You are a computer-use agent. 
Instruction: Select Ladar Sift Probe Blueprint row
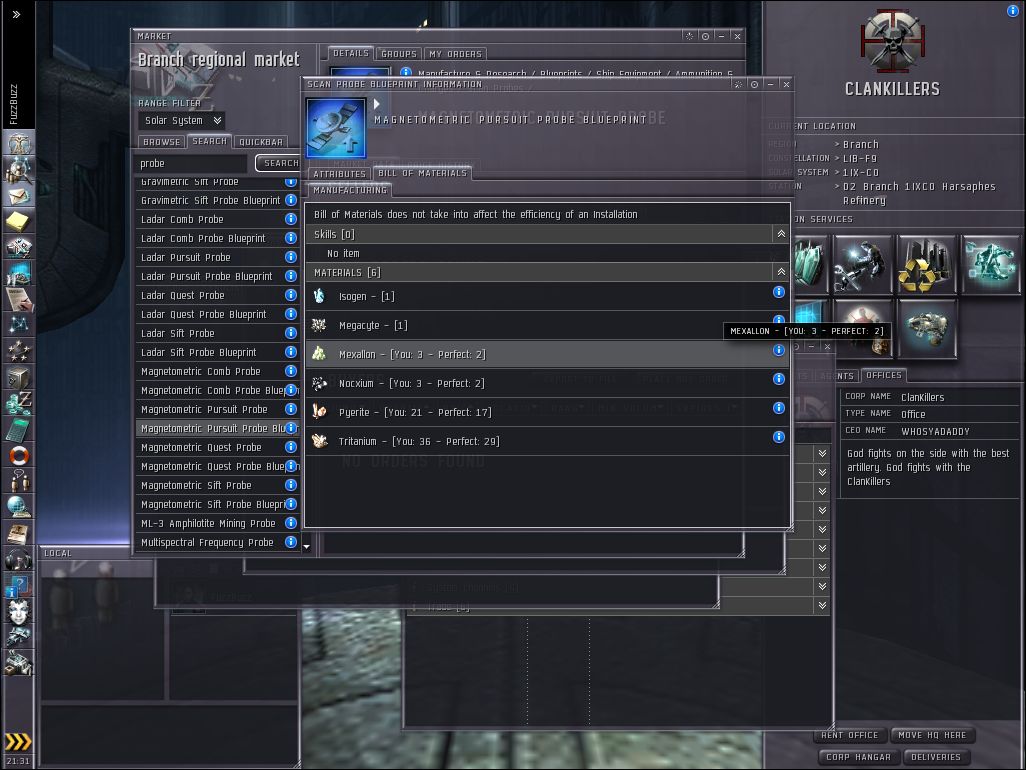coord(217,352)
